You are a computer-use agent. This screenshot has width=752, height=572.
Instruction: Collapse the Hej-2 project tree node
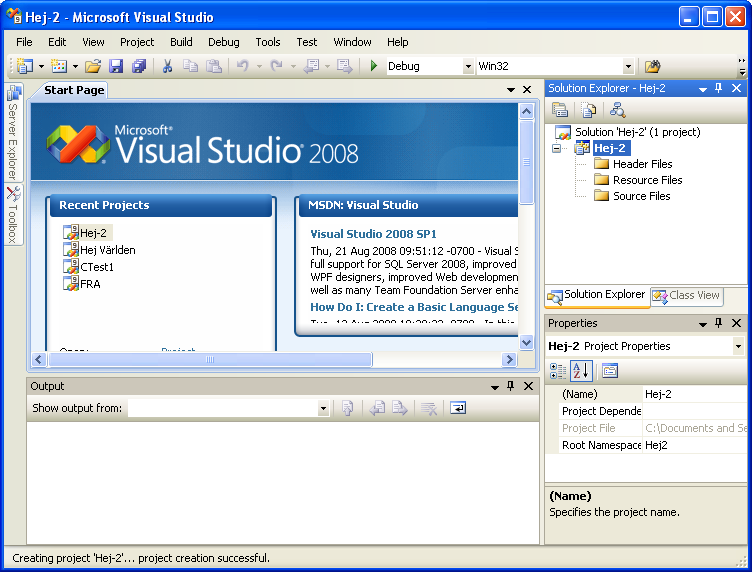coord(556,148)
